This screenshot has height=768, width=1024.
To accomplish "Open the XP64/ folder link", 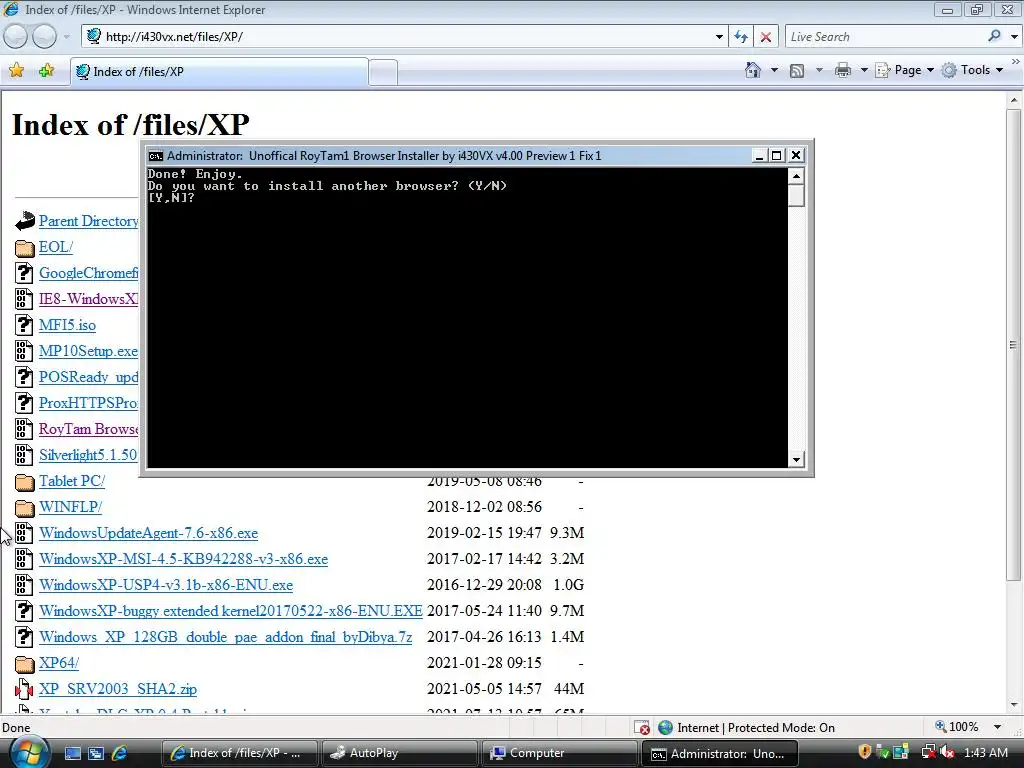I will [59, 663].
